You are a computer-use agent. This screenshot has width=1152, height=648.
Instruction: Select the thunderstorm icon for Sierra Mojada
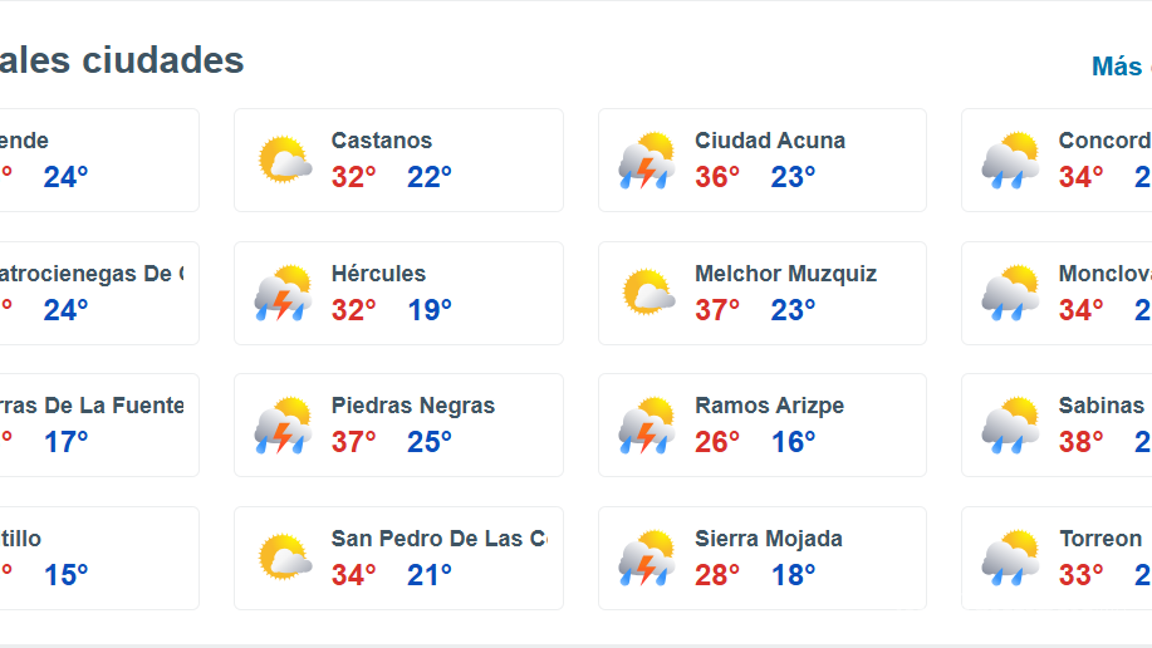pos(646,558)
